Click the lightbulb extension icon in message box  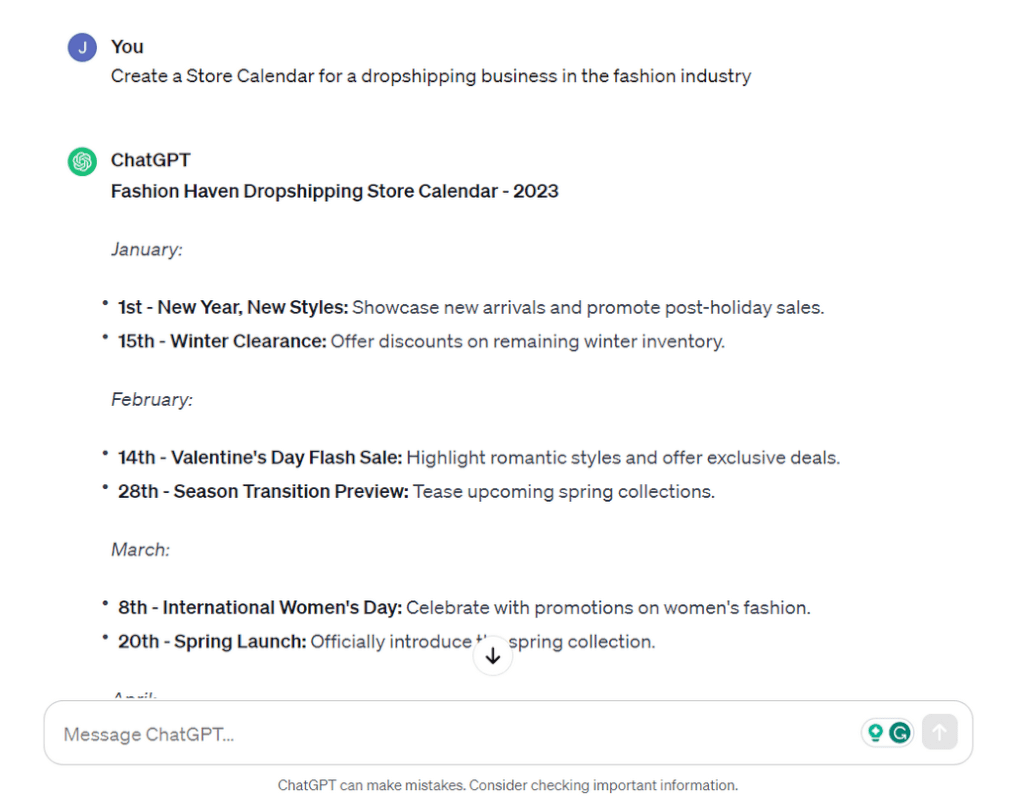(x=876, y=732)
